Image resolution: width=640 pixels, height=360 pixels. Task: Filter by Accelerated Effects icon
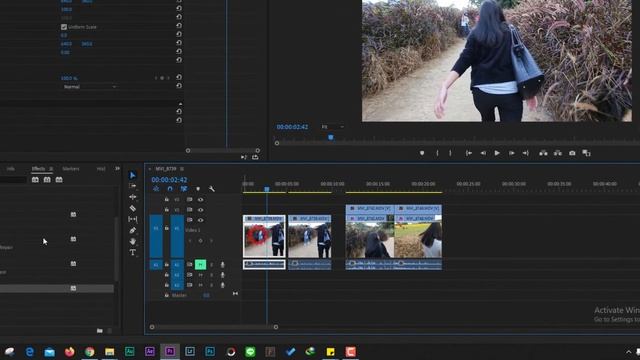click(x=35, y=180)
